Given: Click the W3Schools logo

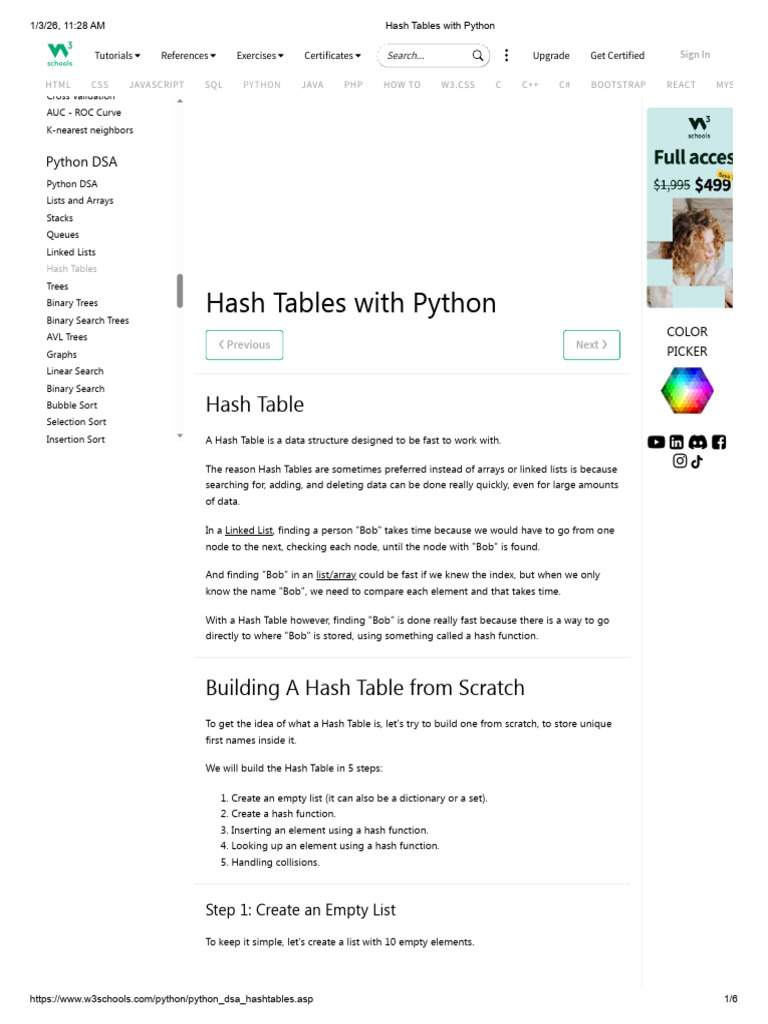Looking at the screenshot, I should click(59, 55).
